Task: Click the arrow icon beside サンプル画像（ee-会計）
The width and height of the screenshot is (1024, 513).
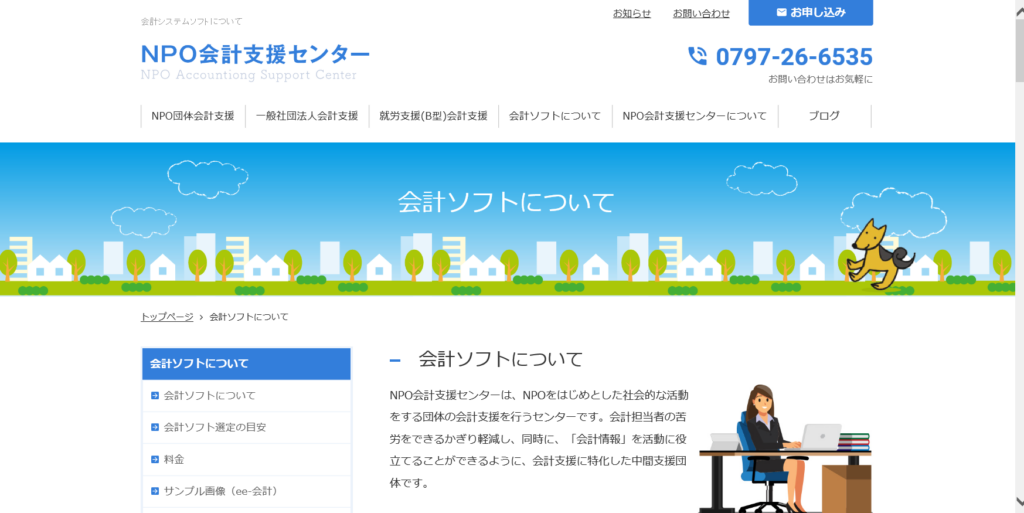Action: pyautogui.click(x=155, y=491)
